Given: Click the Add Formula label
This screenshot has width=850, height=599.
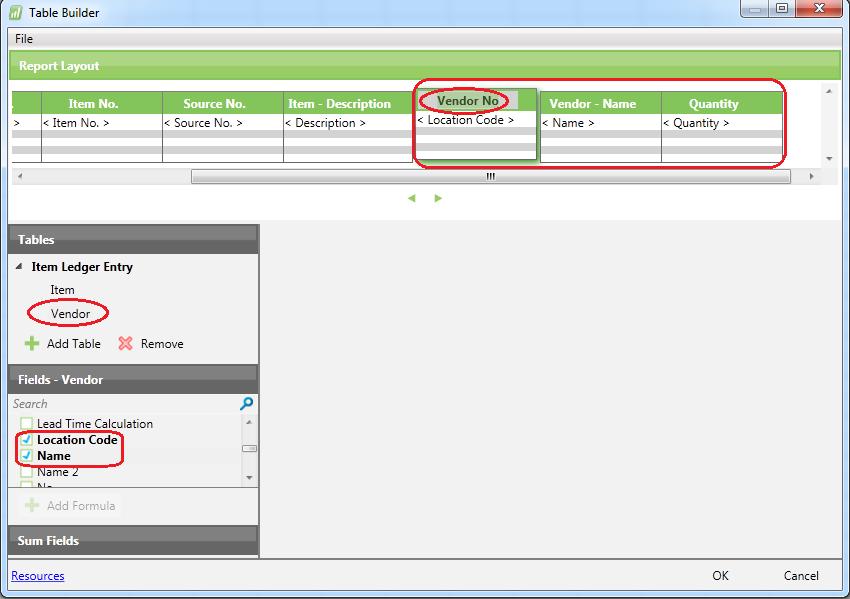Looking at the screenshot, I should coord(81,506).
